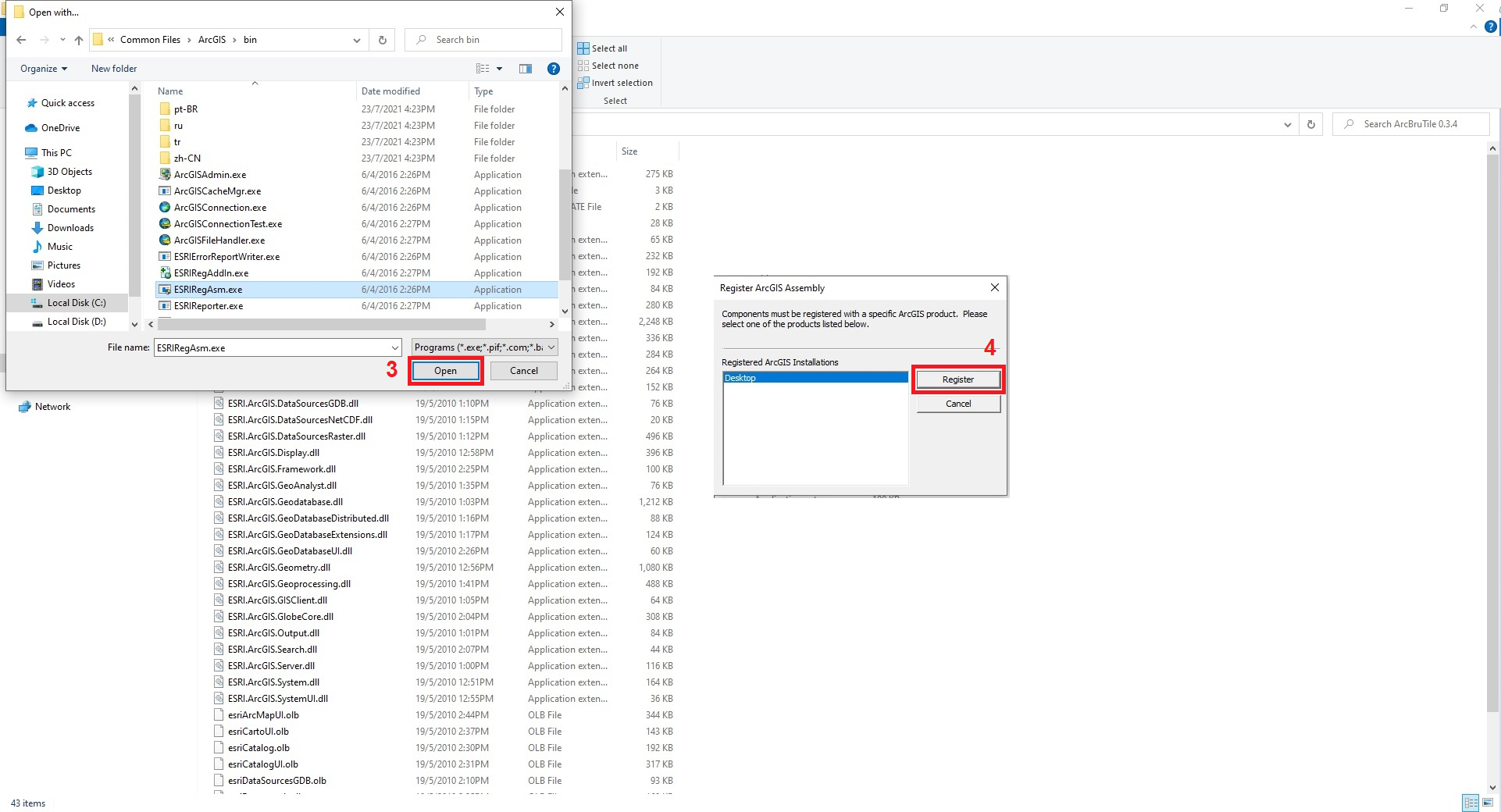Expand view options dropdown arrow
1501x812 pixels.
(x=500, y=69)
